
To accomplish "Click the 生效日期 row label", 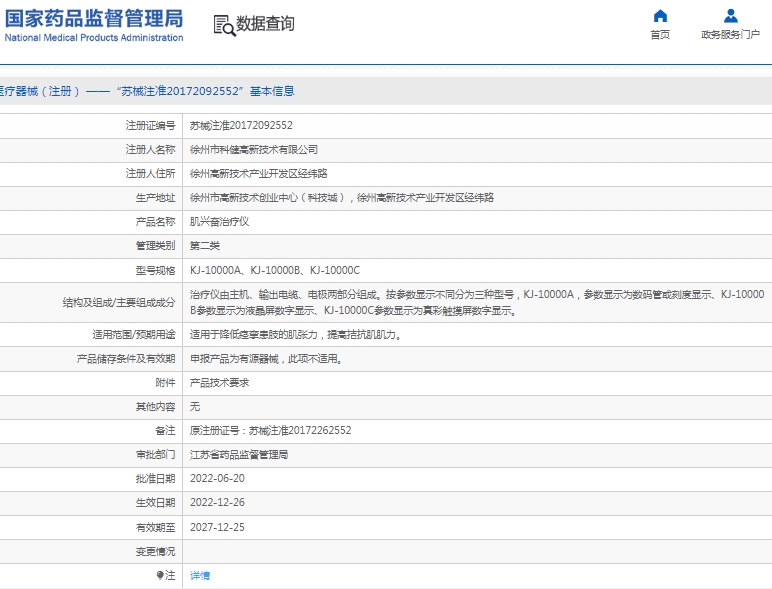I will (156, 503).
